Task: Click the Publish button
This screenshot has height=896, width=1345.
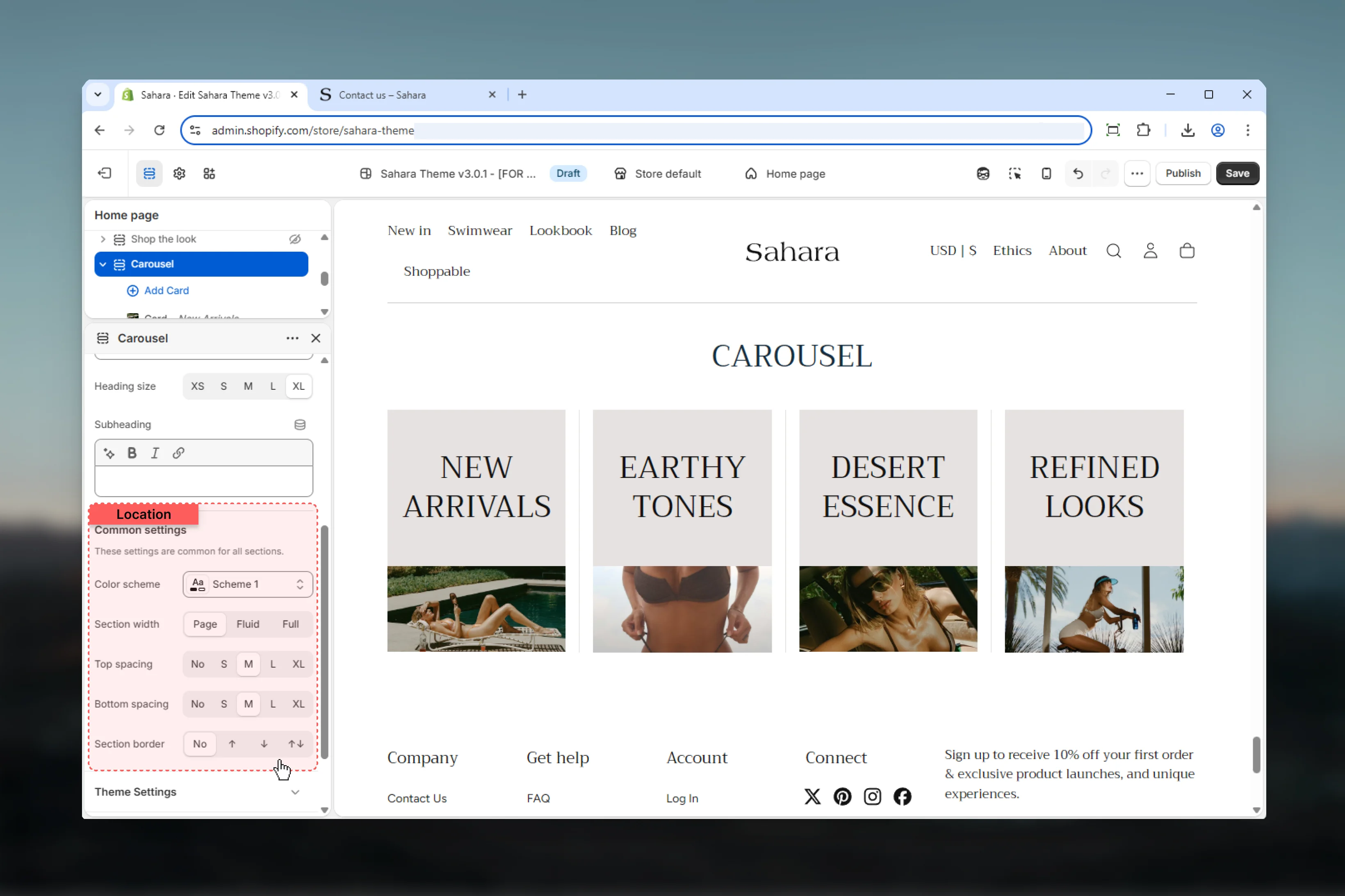Action: 1183,173
